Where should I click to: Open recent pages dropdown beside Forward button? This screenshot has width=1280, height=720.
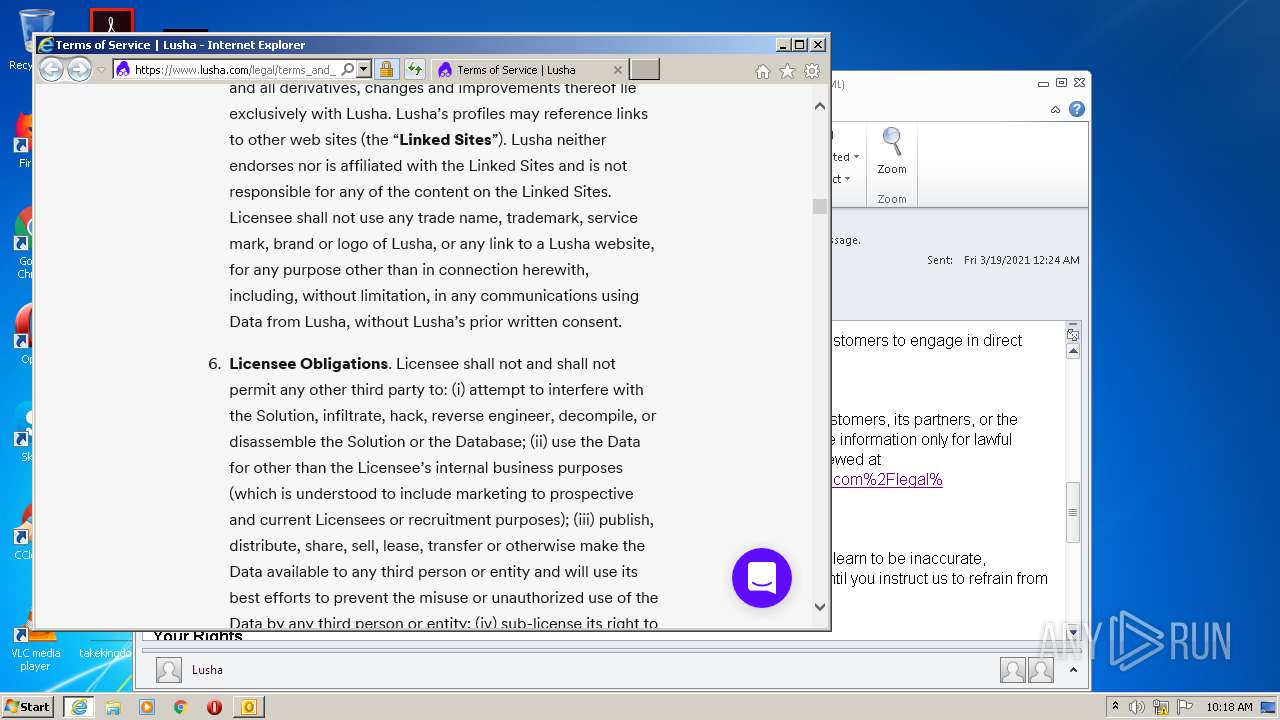[x=101, y=70]
